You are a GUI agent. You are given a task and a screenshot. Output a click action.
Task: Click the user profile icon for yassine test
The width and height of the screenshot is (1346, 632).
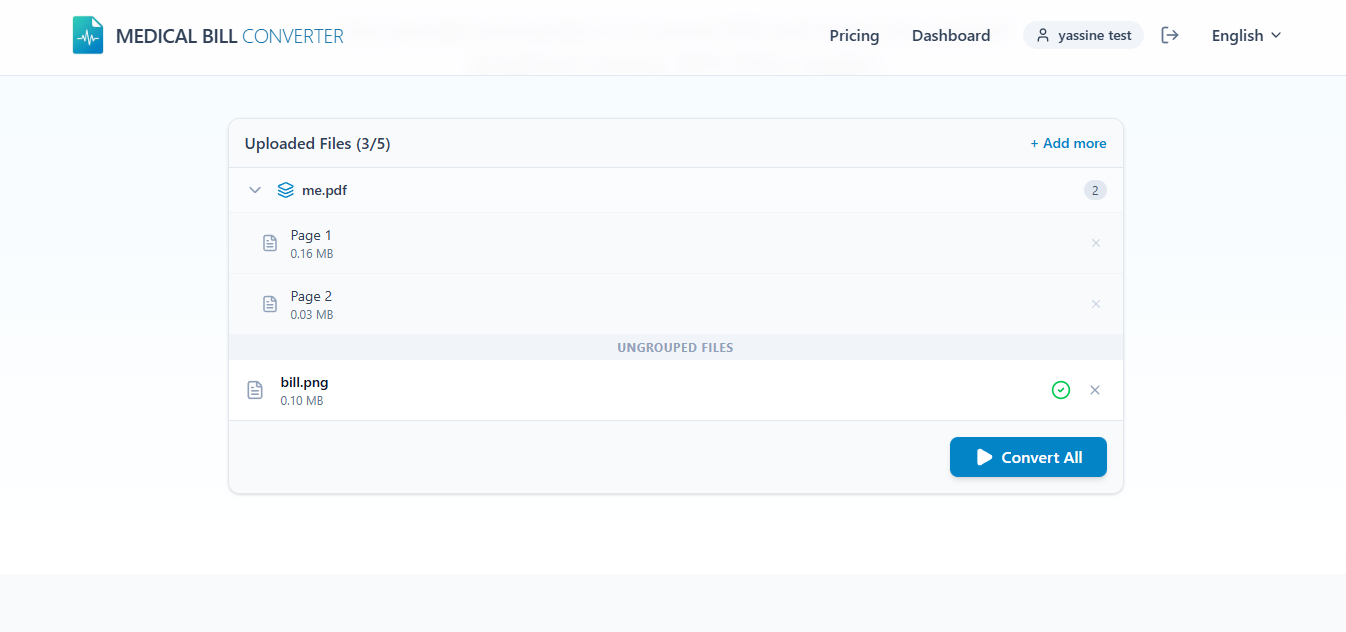point(1045,35)
